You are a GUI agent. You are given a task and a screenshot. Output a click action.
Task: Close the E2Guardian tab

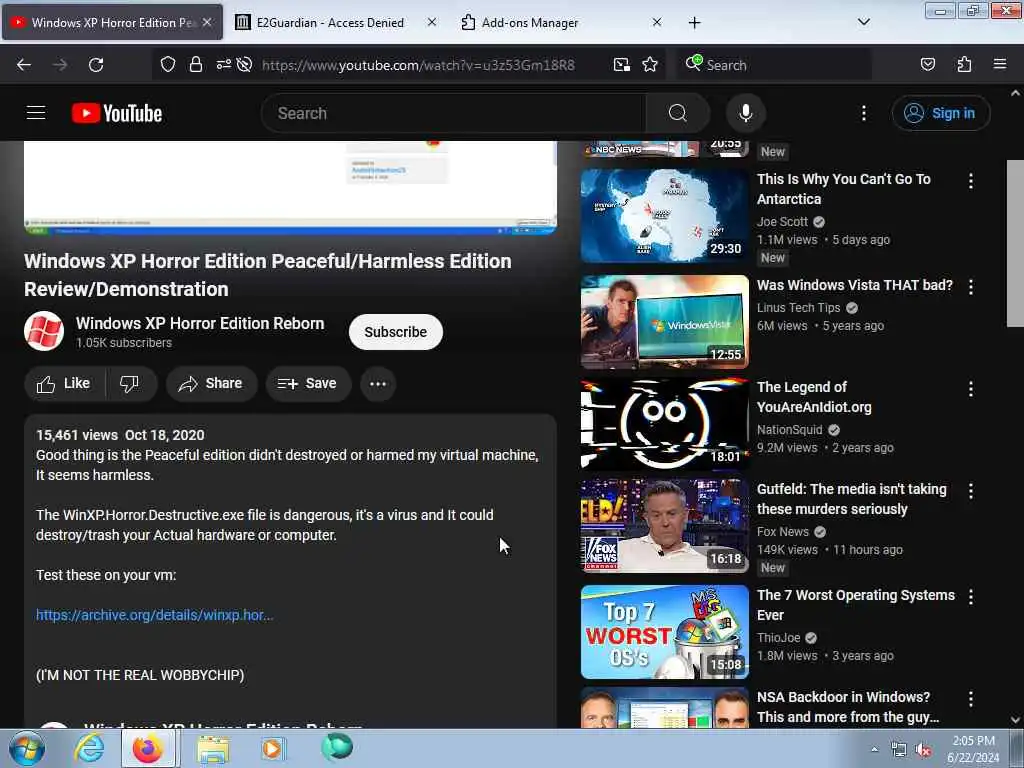point(431,22)
